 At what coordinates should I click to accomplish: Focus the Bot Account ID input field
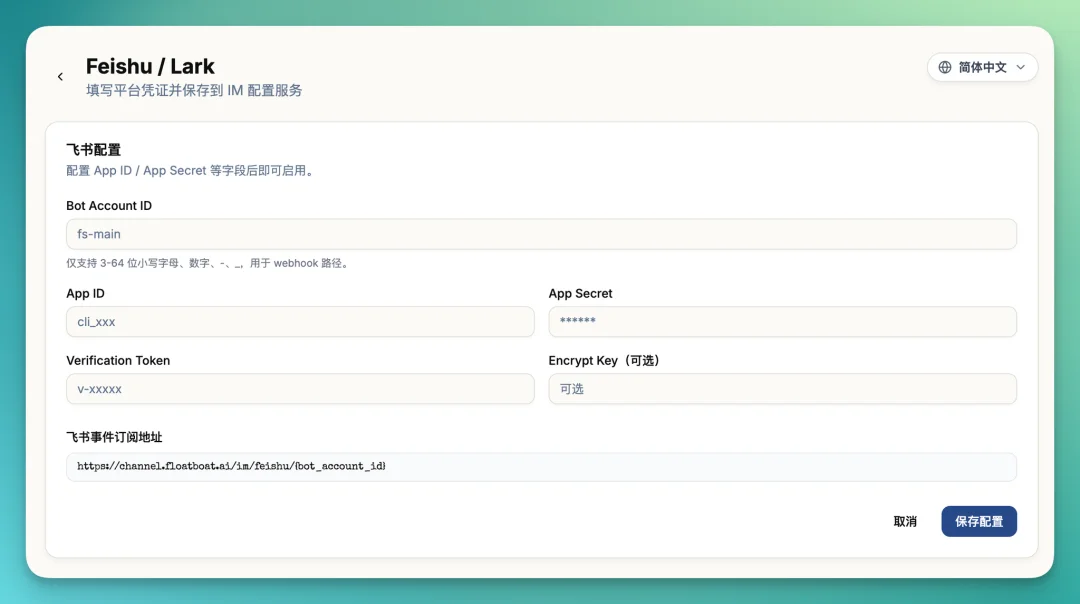tap(541, 234)
